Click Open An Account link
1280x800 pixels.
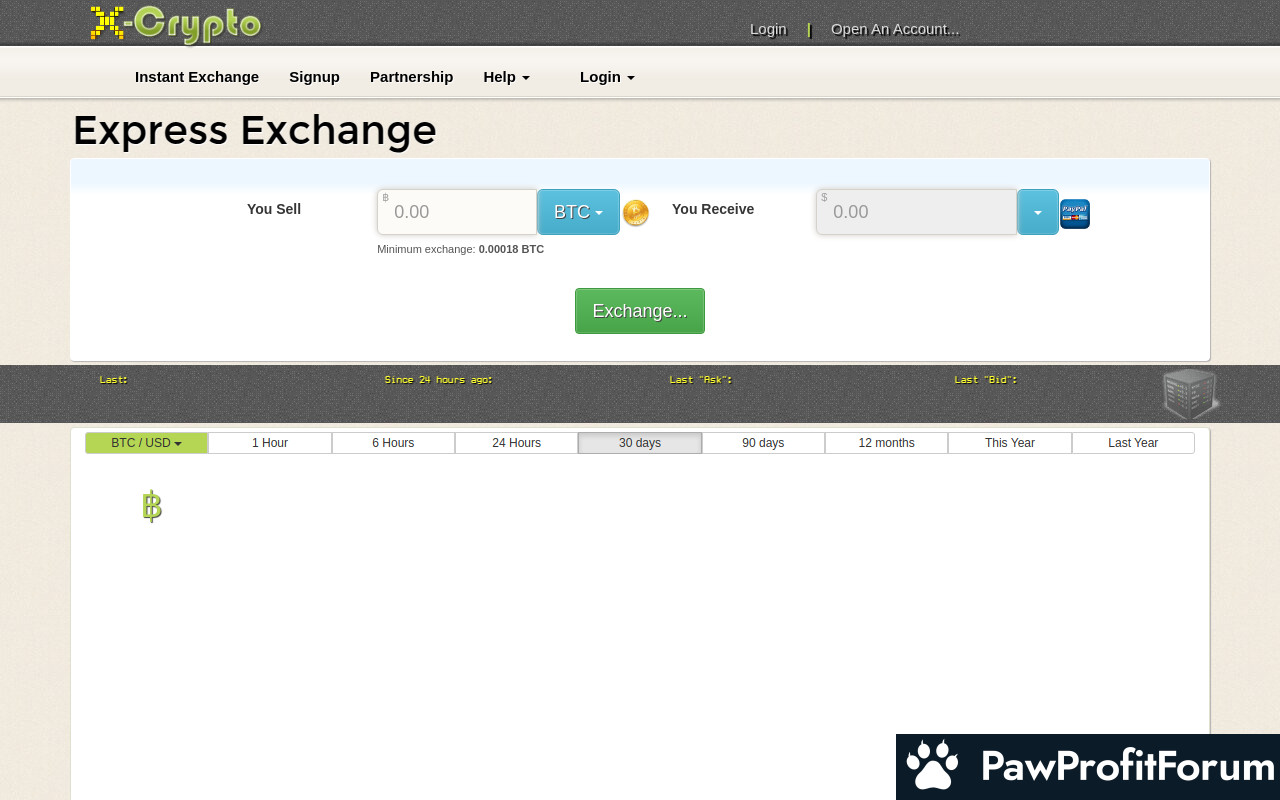click(895, 29)
